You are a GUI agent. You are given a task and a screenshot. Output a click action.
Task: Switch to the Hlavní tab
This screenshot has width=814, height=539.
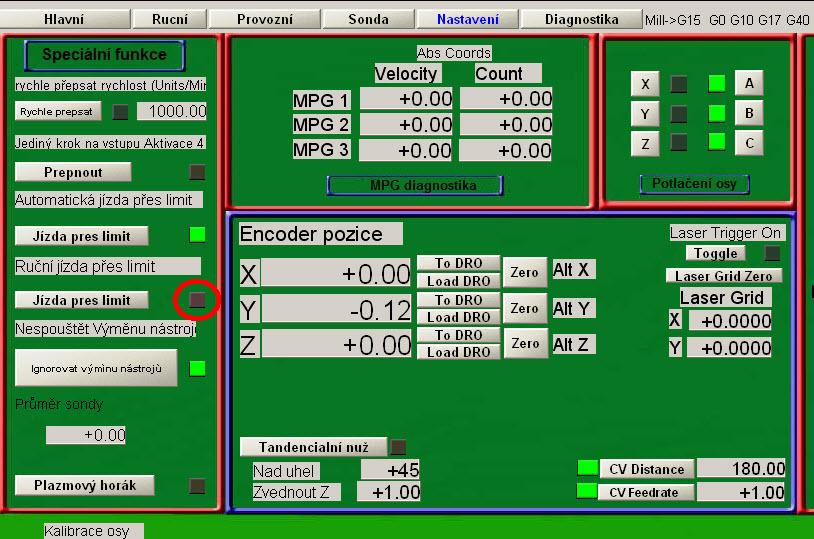[x=65, y=19]
